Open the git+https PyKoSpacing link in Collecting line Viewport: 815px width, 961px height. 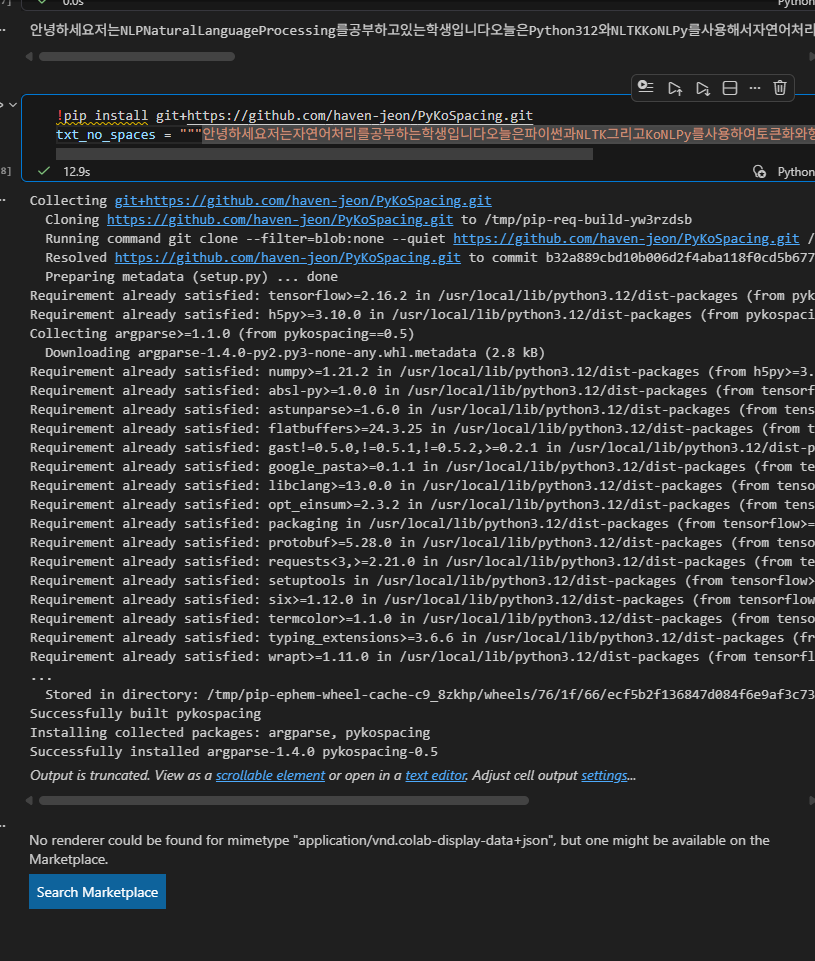point(303,200)
